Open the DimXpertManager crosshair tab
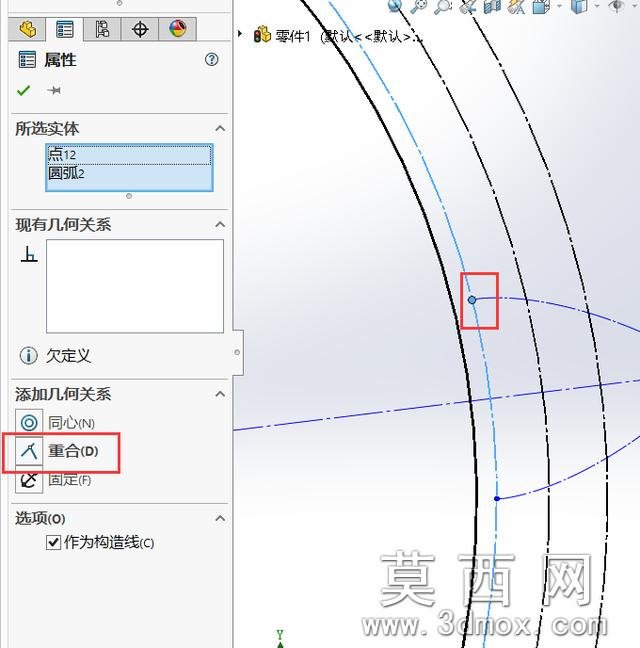The height and width of the screenshot is (648, 640). [x=140, y=29]
